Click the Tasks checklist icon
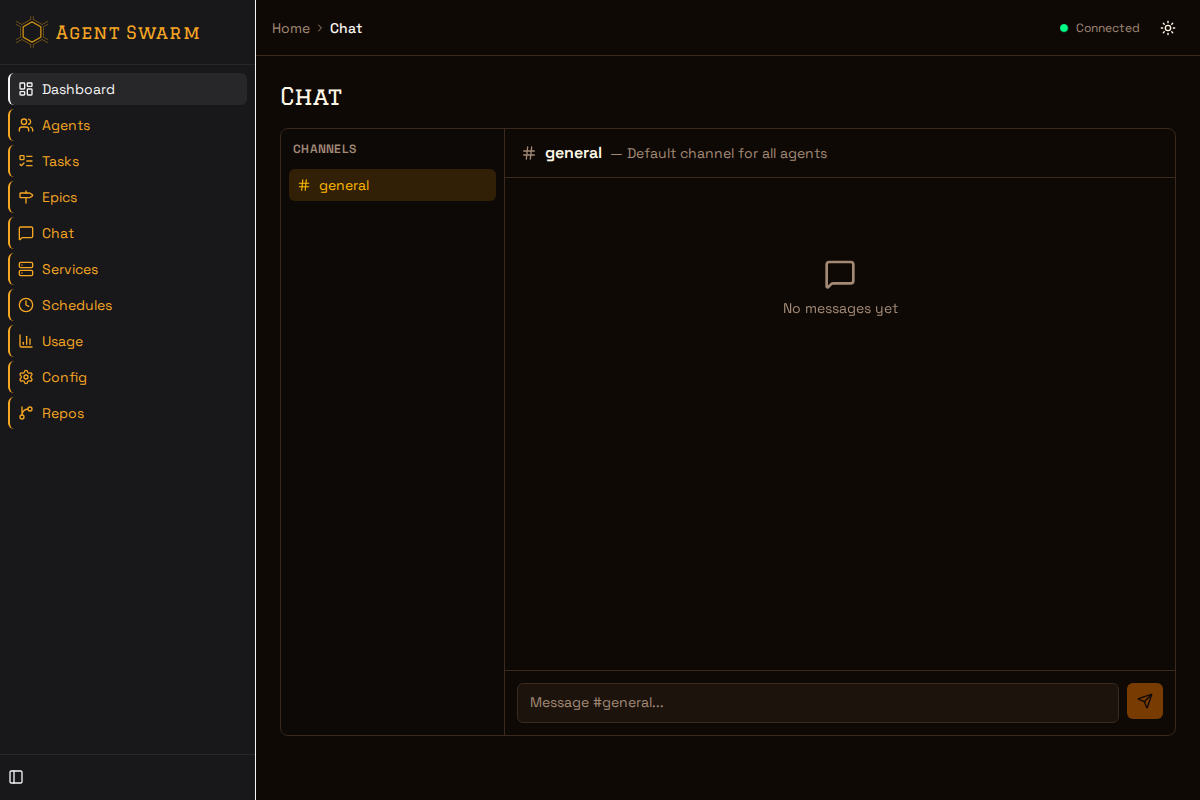This screenshot has width=1200, height=800. pyautogui.click(x=26, y=161)
